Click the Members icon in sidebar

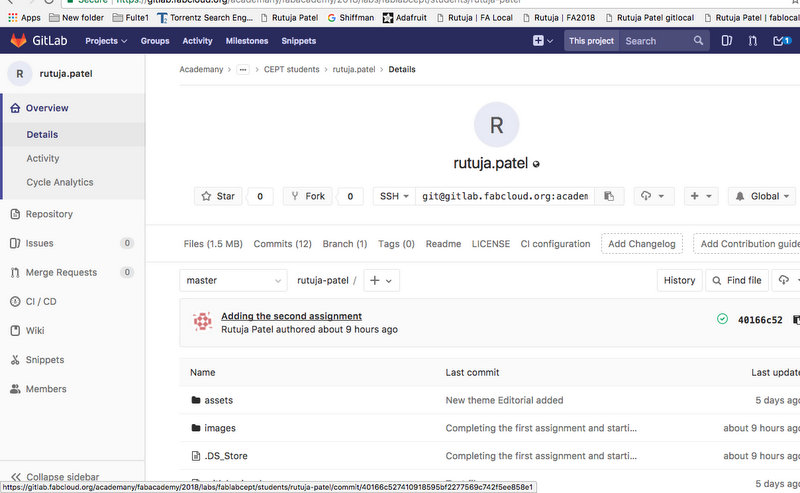click(x=15, y=389)
